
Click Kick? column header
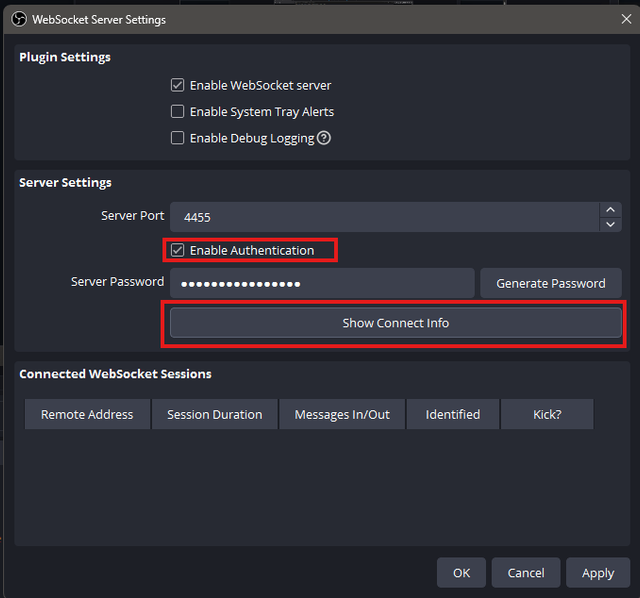coord(547,414)
